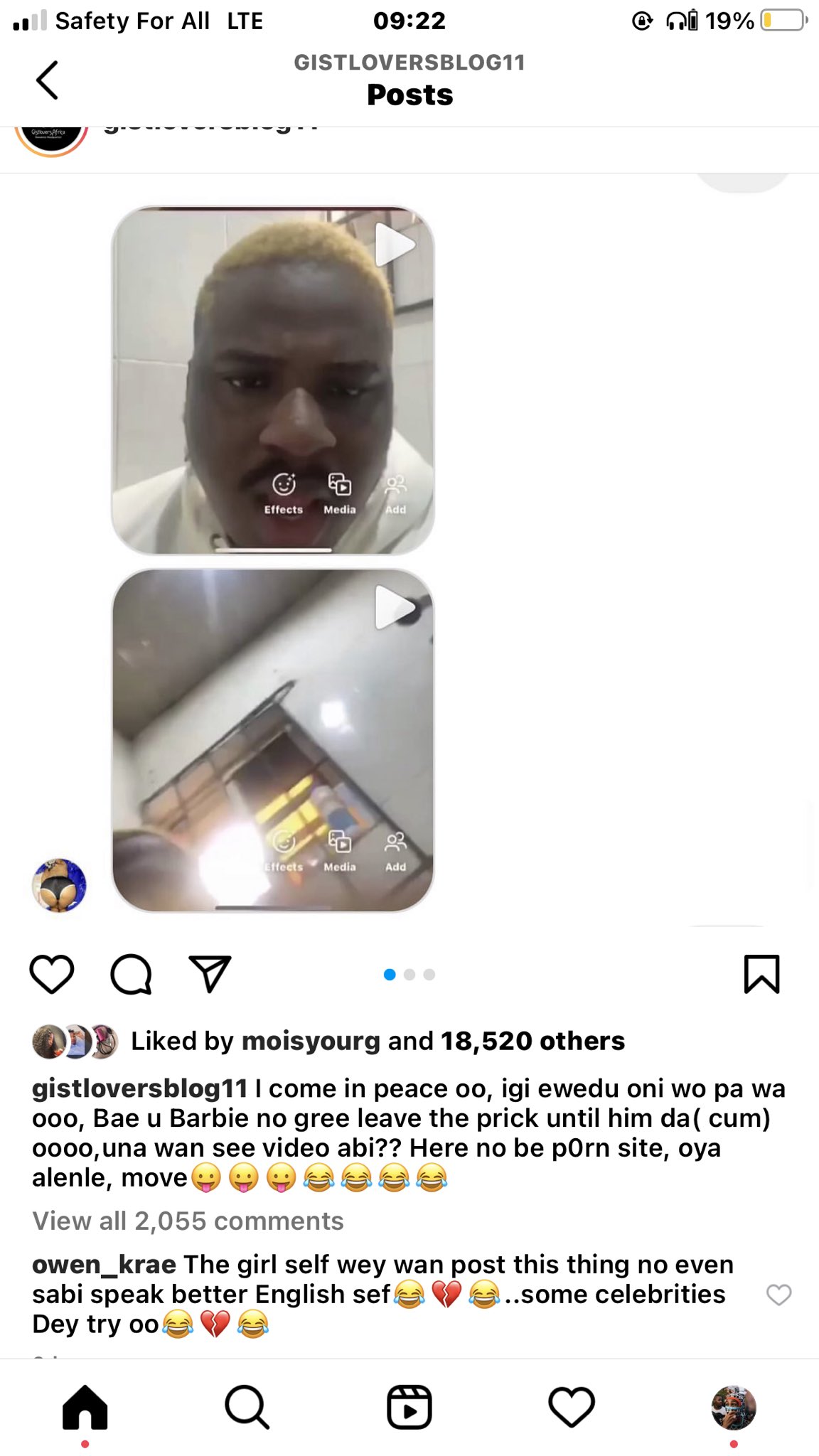Like owen_krae's comment heart
Screen dimensions: 819x1456
point(778,1295)
